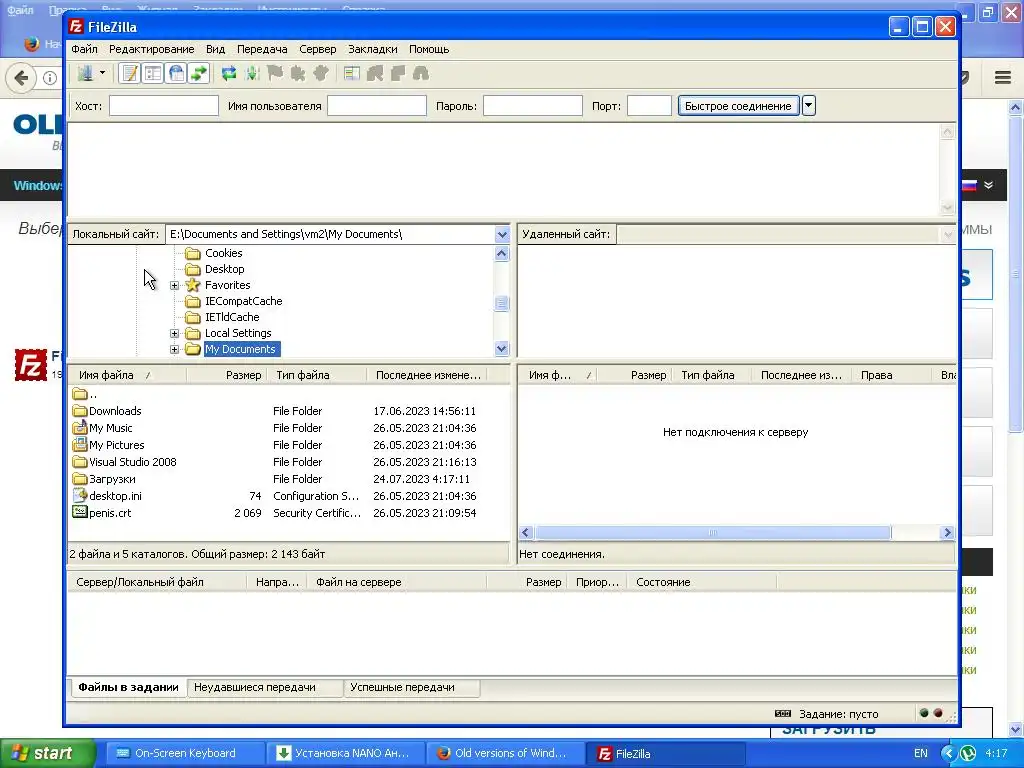Screen dimensions: 1024x768
Task: Click the Process queue toolbar icon
Action: (252, 73)
